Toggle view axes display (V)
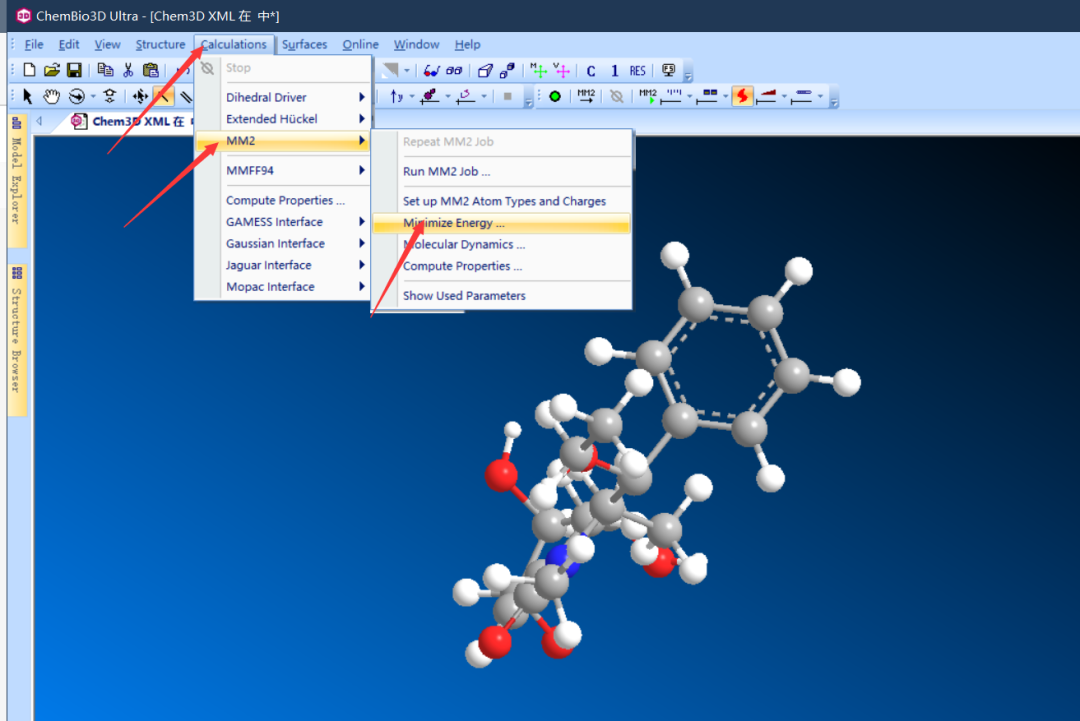Image resolution: width=1080 pixels, height=721 pixels. coord(561,70)
